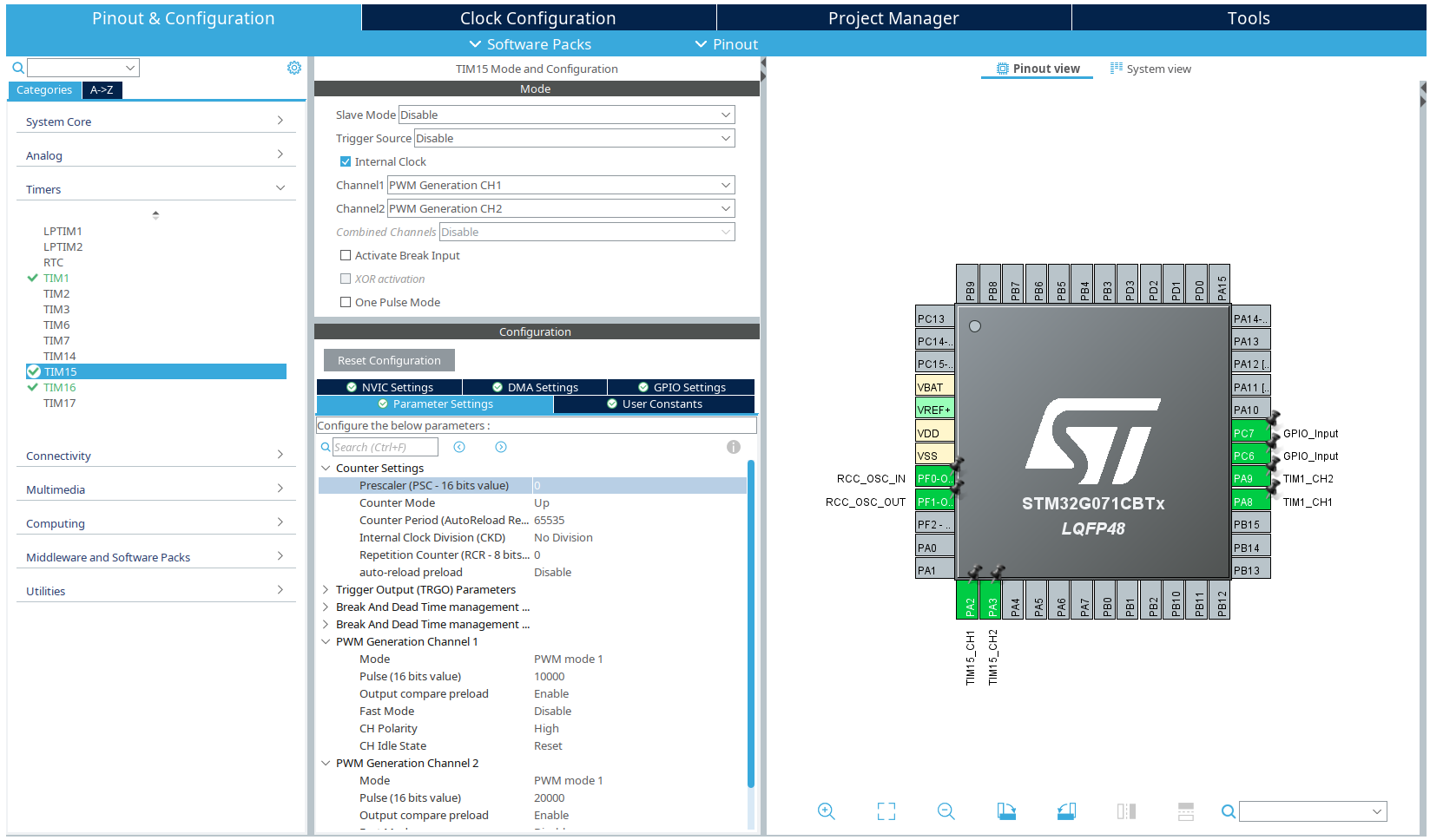Click the PC6 pin on the chip
Viewport: 1430px width, 840px height.
coord(1251,456)
